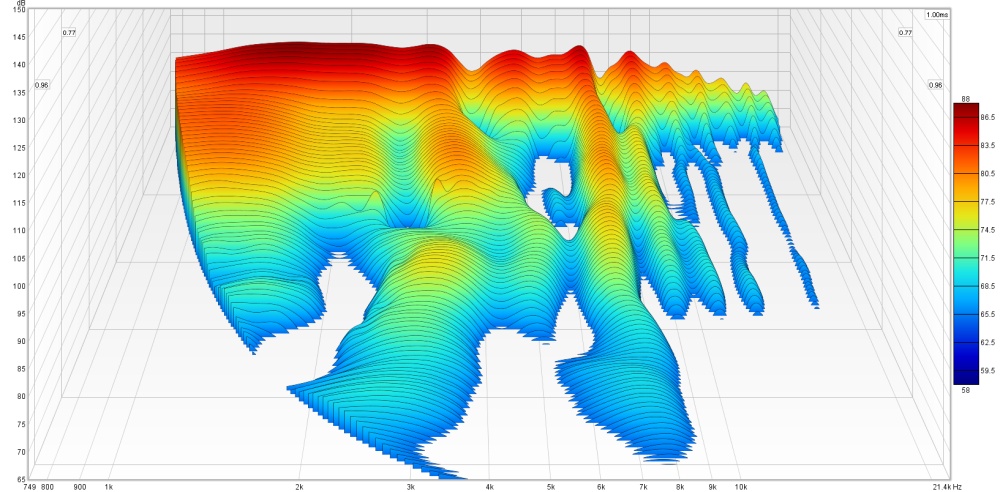
Task: Select the 80.5 legend value
Action: (988, 174)
